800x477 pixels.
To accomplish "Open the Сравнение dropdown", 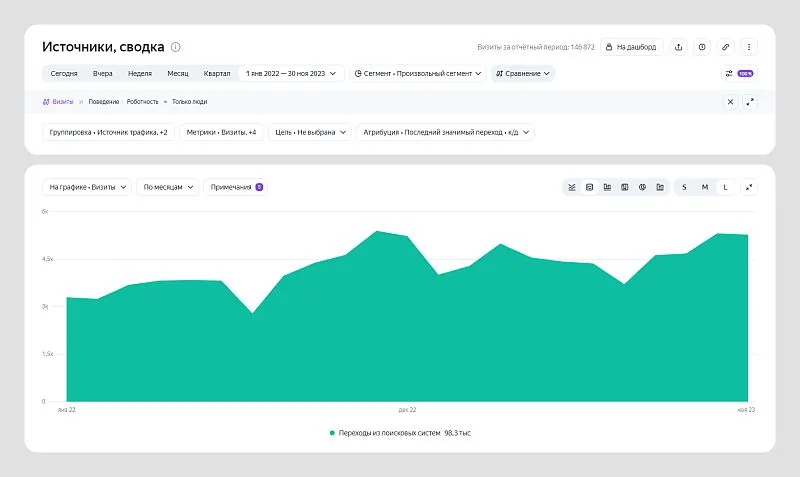I will 523,73.
